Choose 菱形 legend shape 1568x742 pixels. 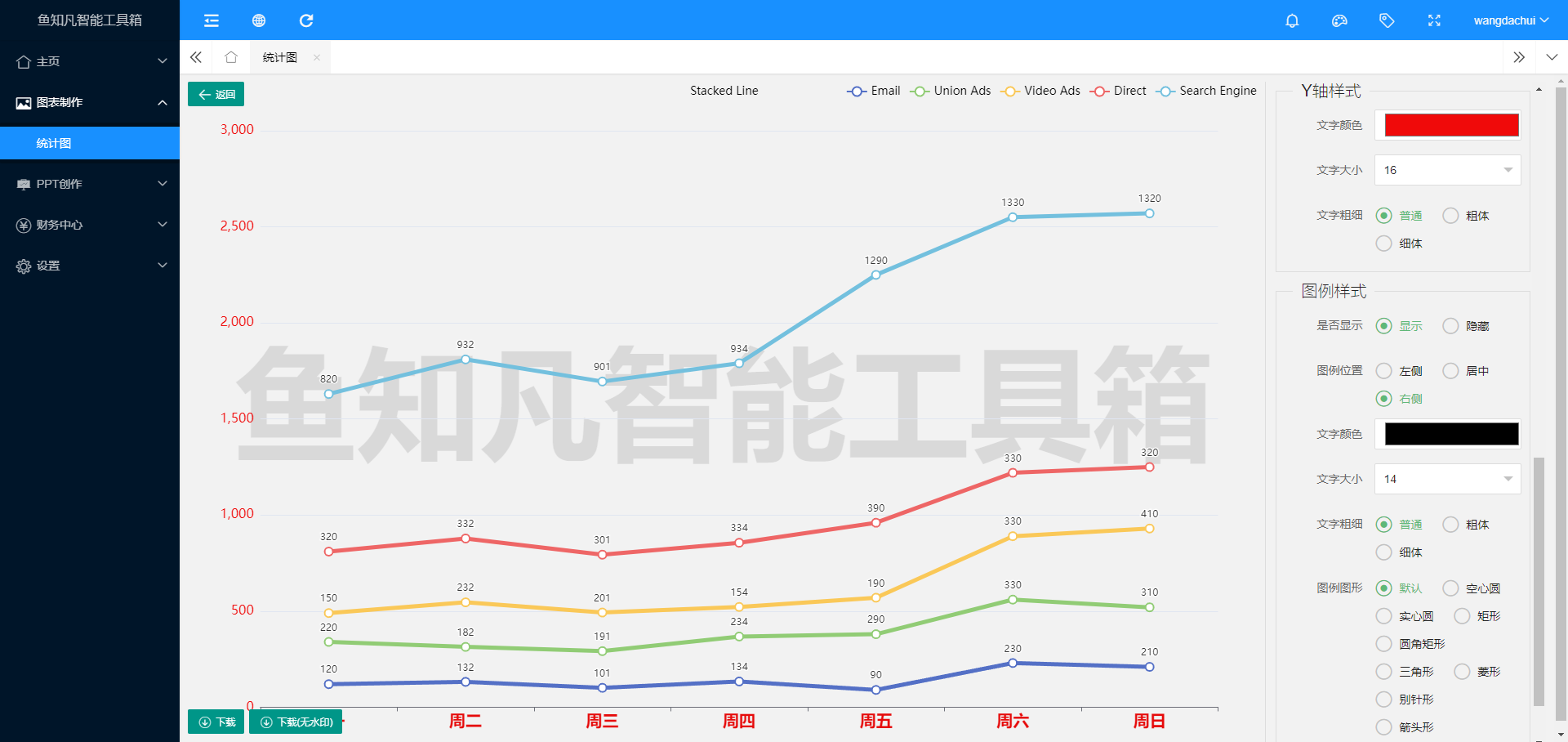click(1477, 672)
